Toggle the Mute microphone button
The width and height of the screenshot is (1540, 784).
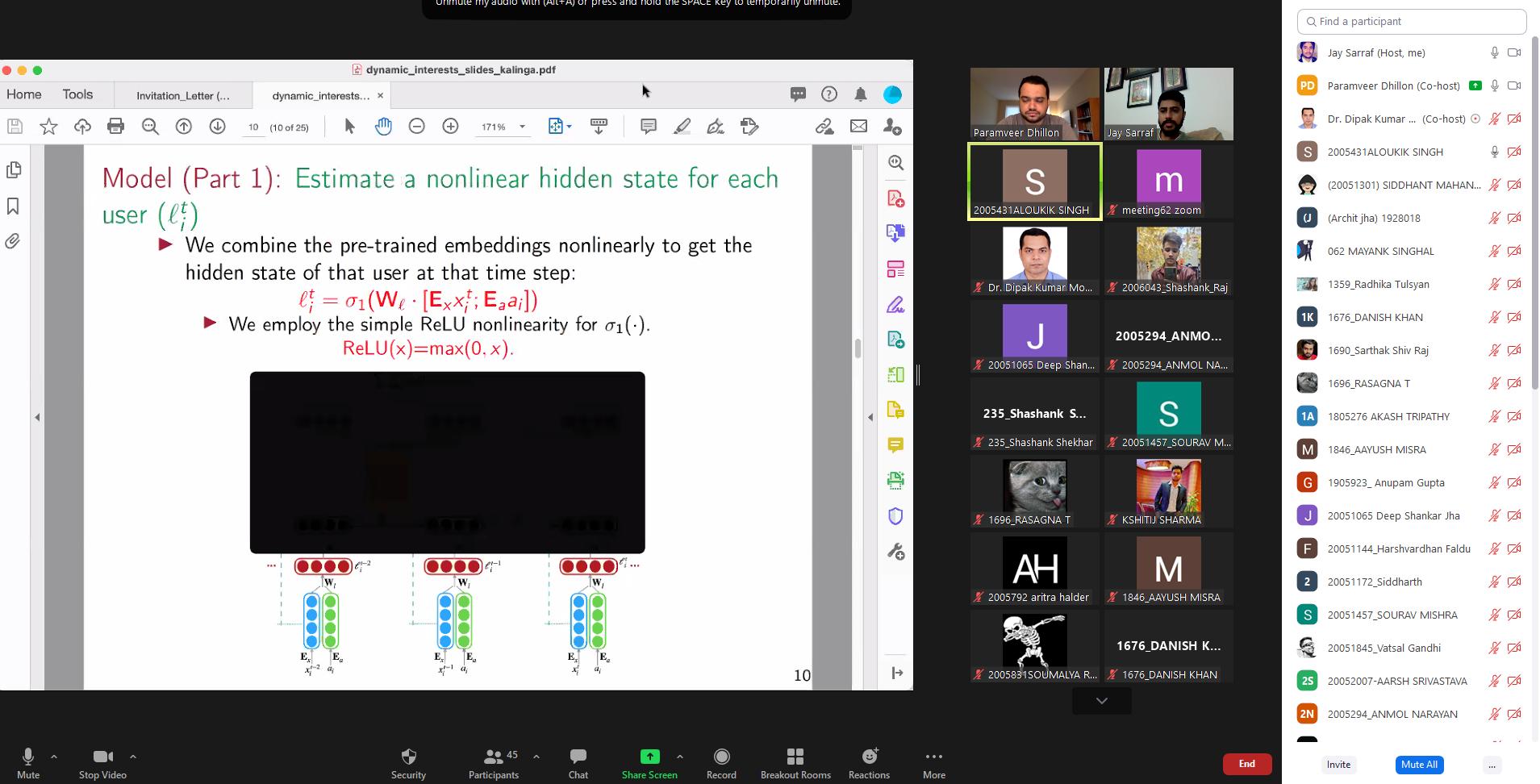(x=28, y=763)
